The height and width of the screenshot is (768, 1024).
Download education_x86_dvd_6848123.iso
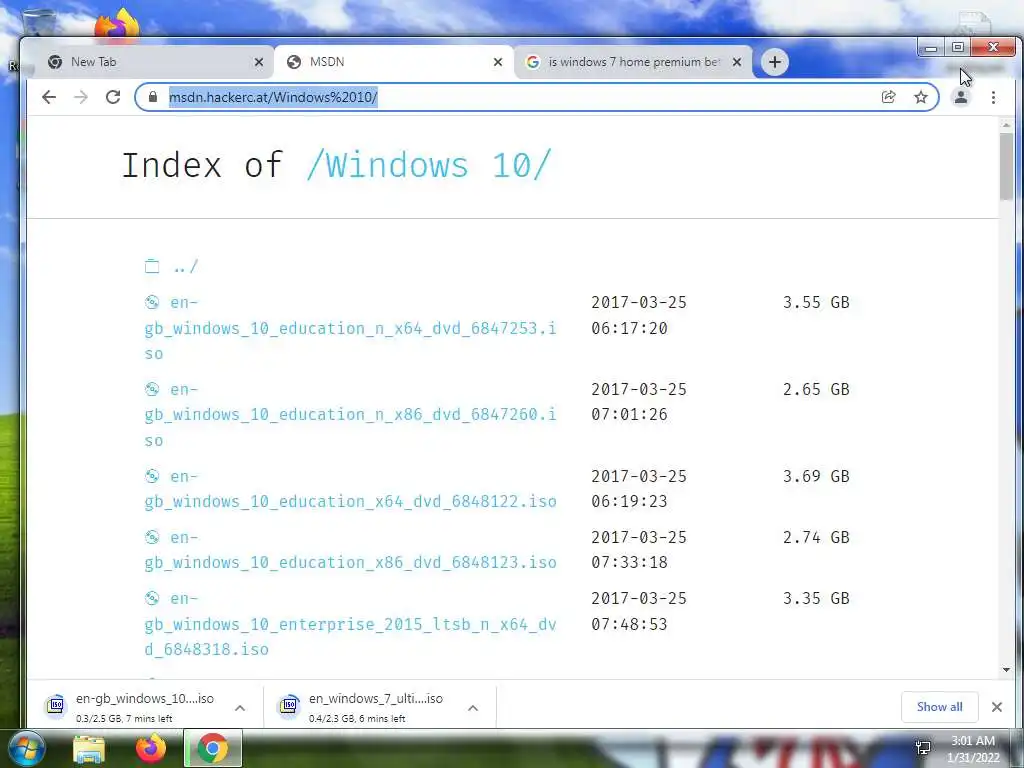click(x=350, y=550)
